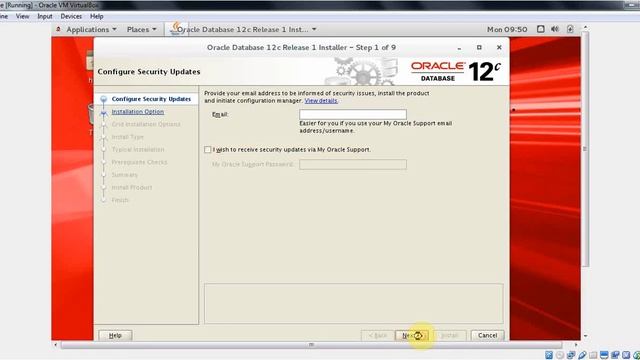Viewport: 640px width, 360px height.
Task: Click the disabled Finish step
Action: pos(120,200)
